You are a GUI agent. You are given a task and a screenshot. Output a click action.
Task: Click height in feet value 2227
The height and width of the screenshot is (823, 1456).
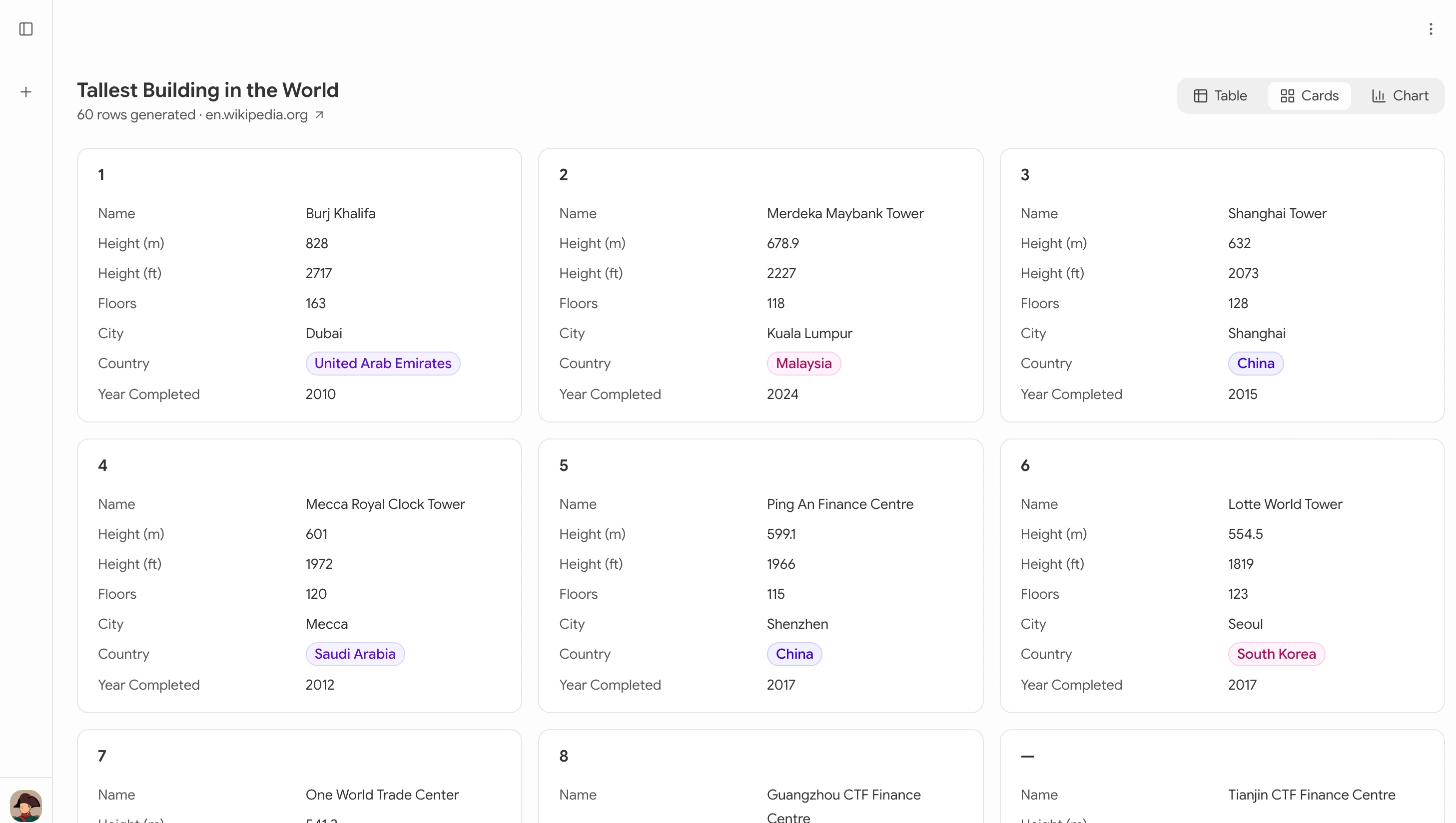click(781, 274)
